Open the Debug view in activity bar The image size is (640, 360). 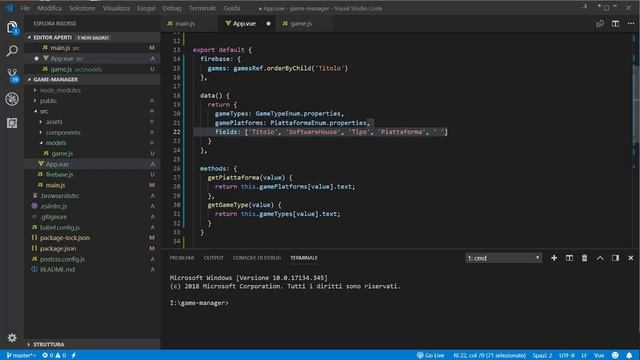12,99
